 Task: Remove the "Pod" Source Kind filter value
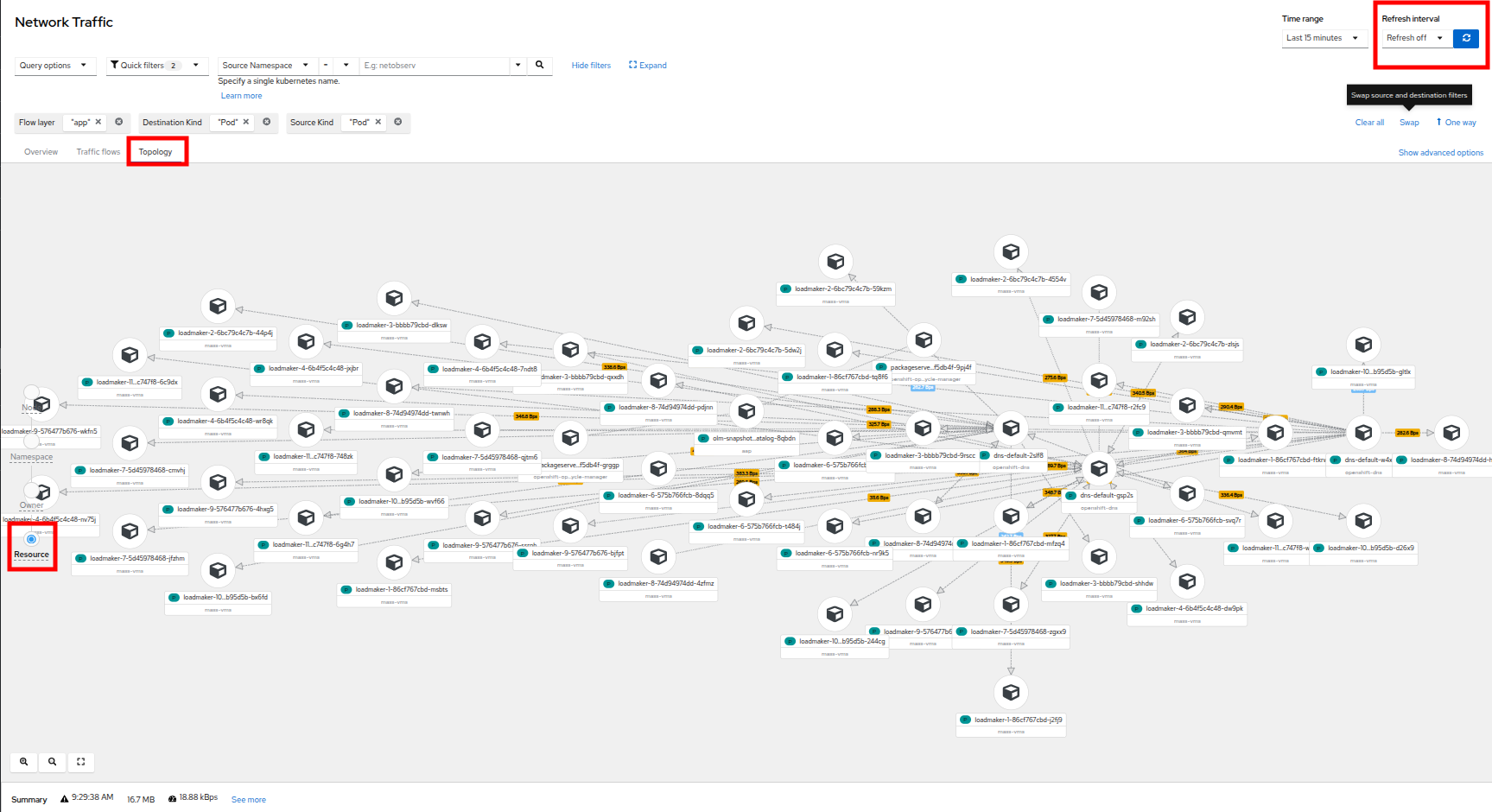[x=378, y=122]
